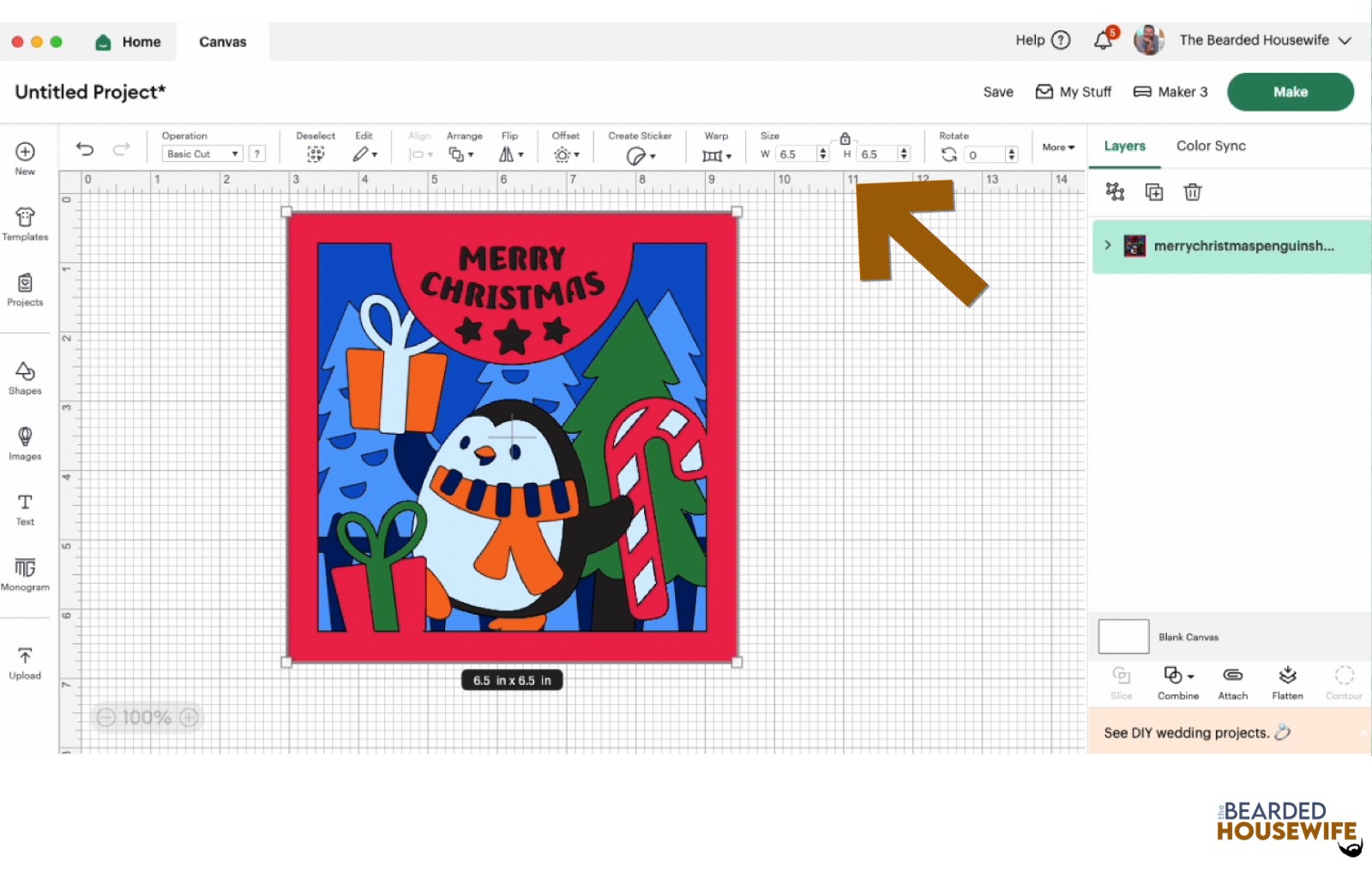Switch to the Home tab

coord(129,42)
